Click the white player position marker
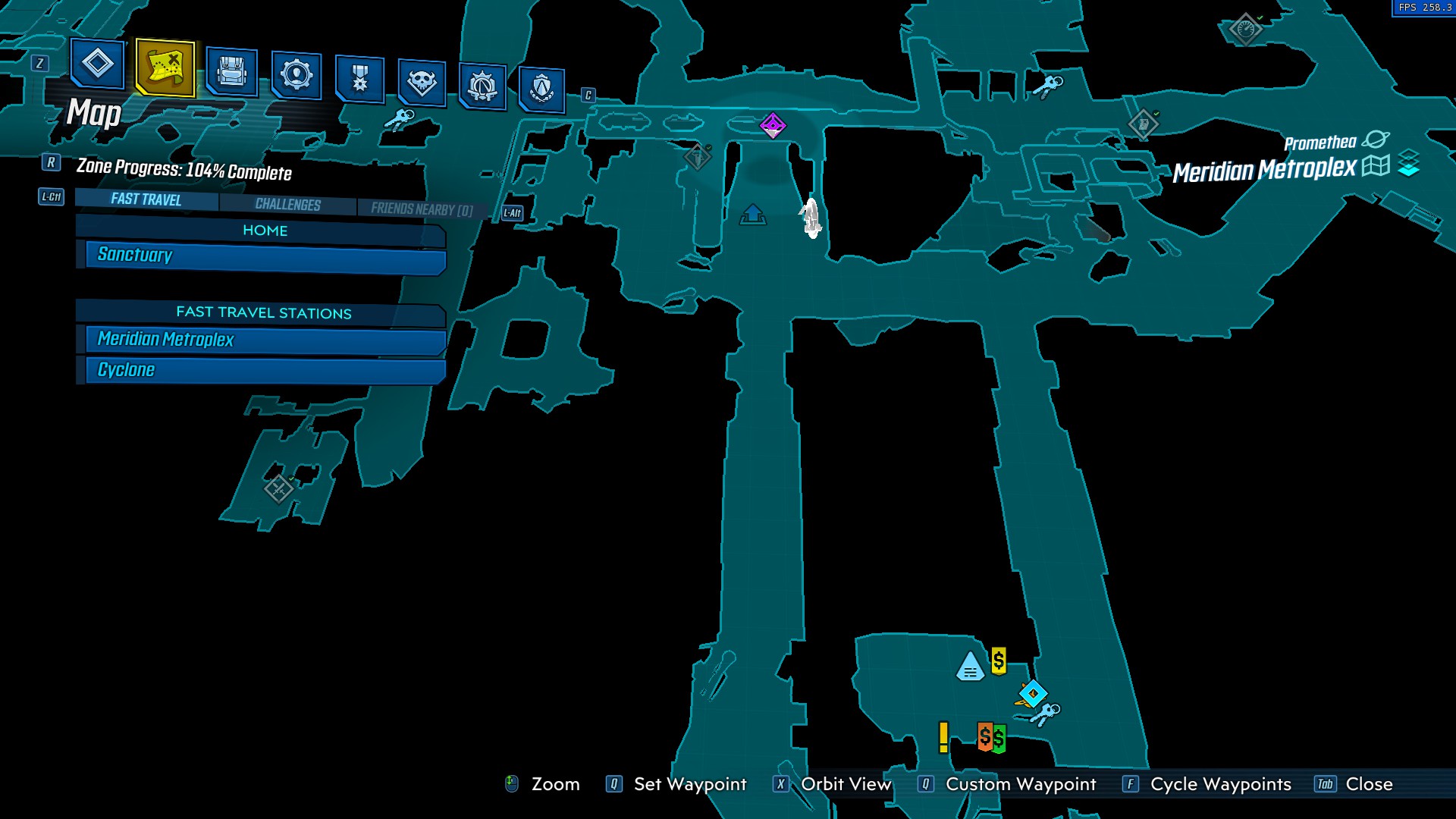 pos(811,218)
